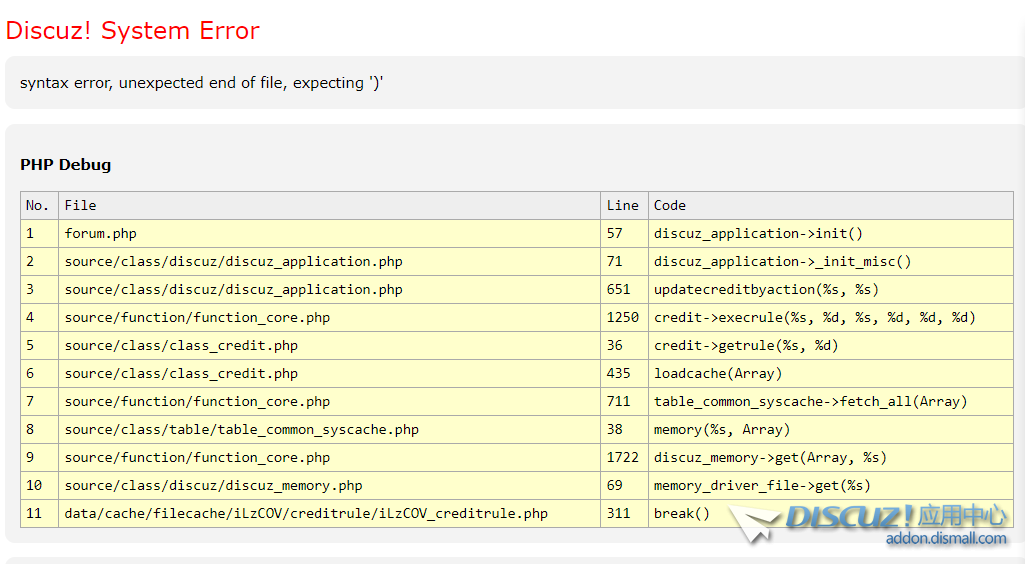
Task: Select 'table_common_syscache->fetch_all(Array)' code cell
Action: pos(831,402)
